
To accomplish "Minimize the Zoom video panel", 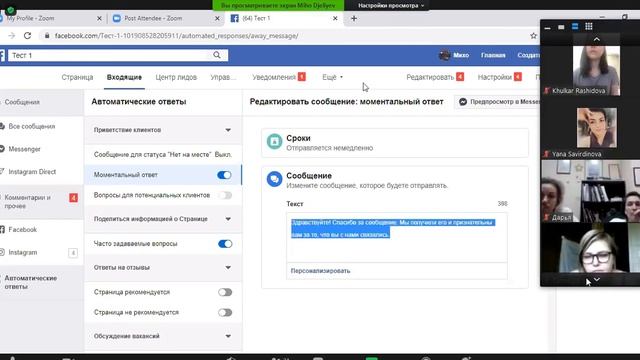I will (547, 27).
